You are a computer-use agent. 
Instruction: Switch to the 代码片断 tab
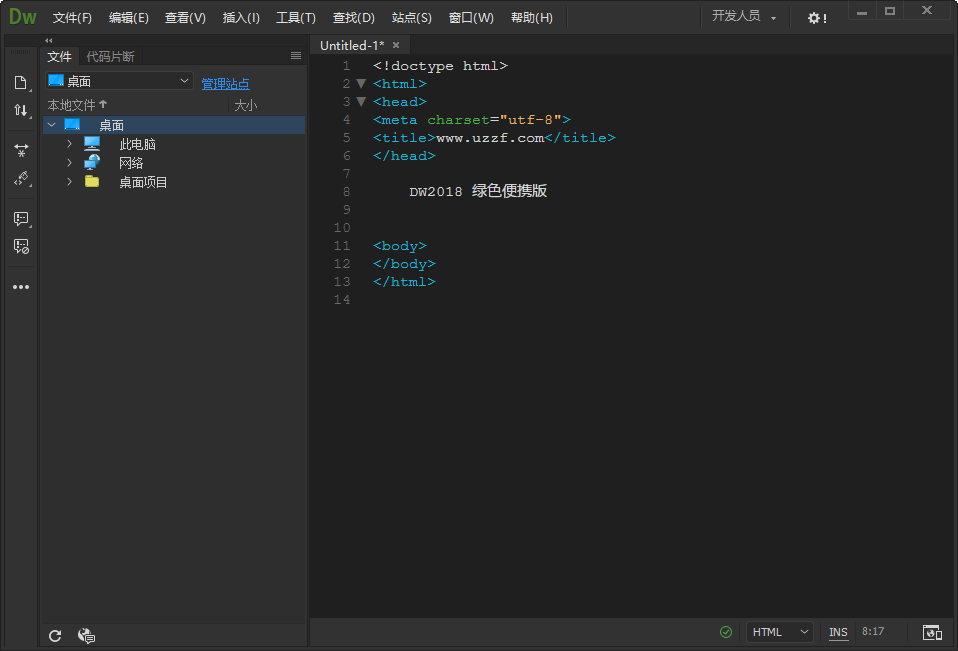pos(111,56)
